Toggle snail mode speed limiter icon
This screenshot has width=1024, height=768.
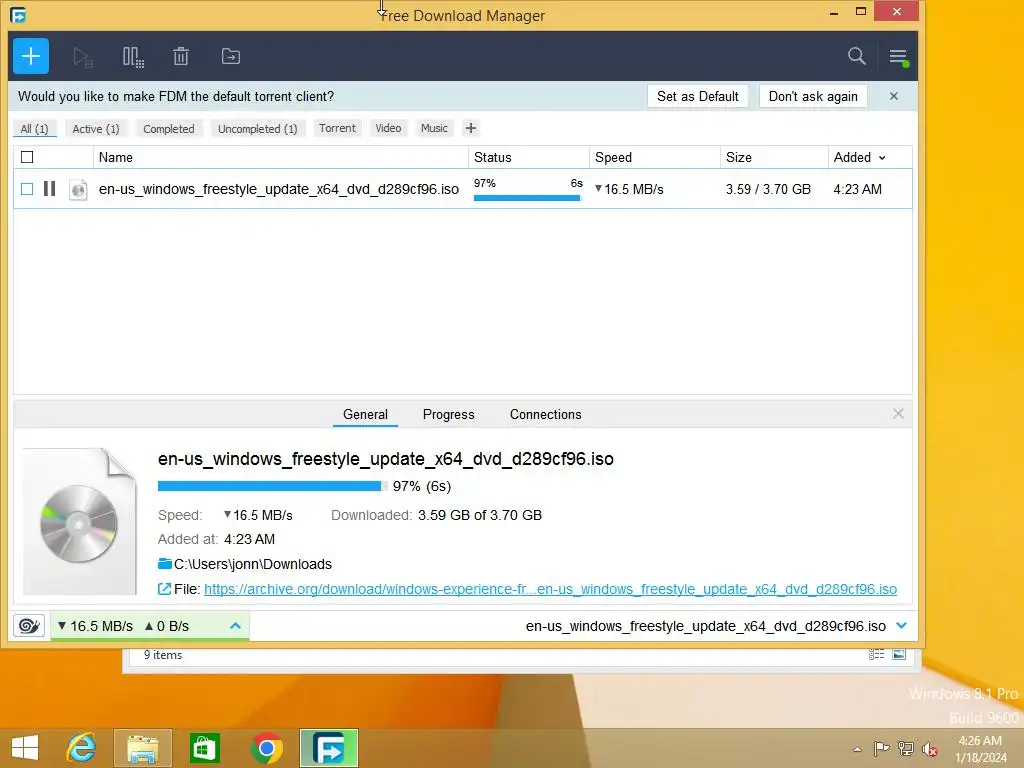pyautogui.click(x=29, y=626)
